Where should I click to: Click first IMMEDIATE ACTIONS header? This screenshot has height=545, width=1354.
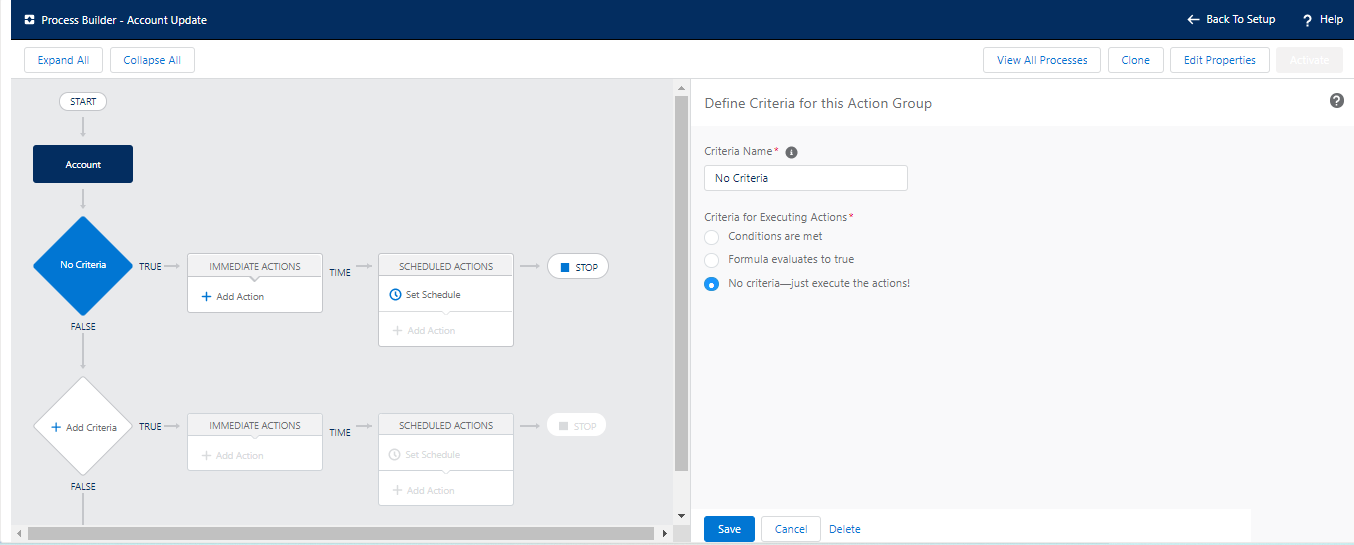[x=255, y=266]
